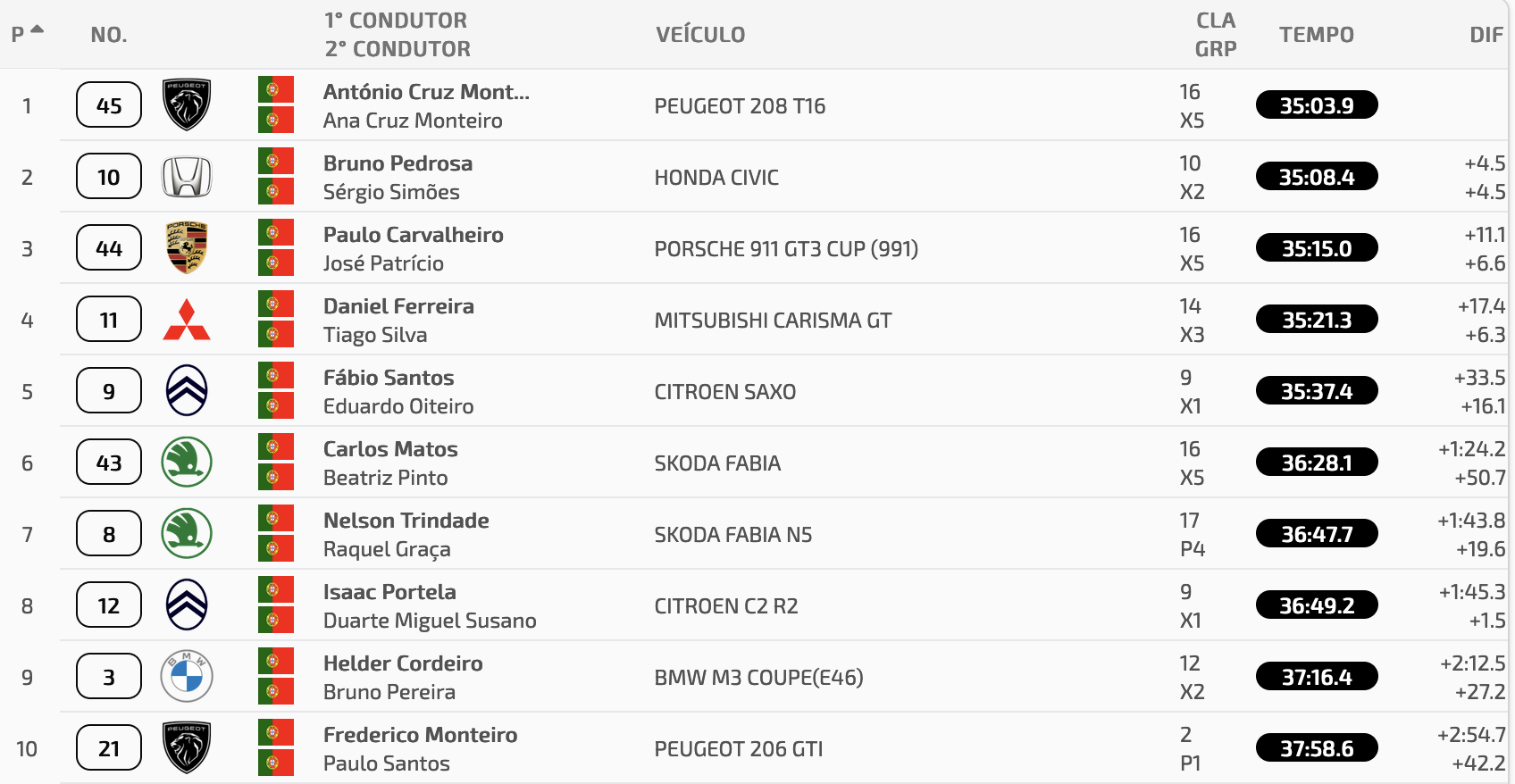The image size is (1515, 784).
Task: Click the Peugeot logo for car 21
Action: 187,747
